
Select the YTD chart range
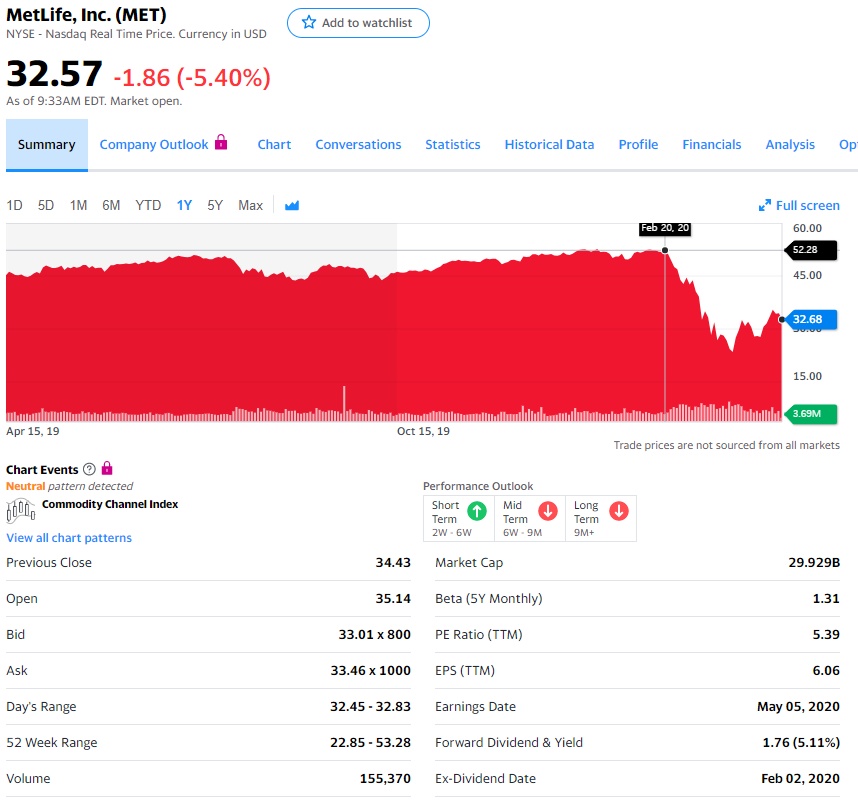click(x=148, y=205)
